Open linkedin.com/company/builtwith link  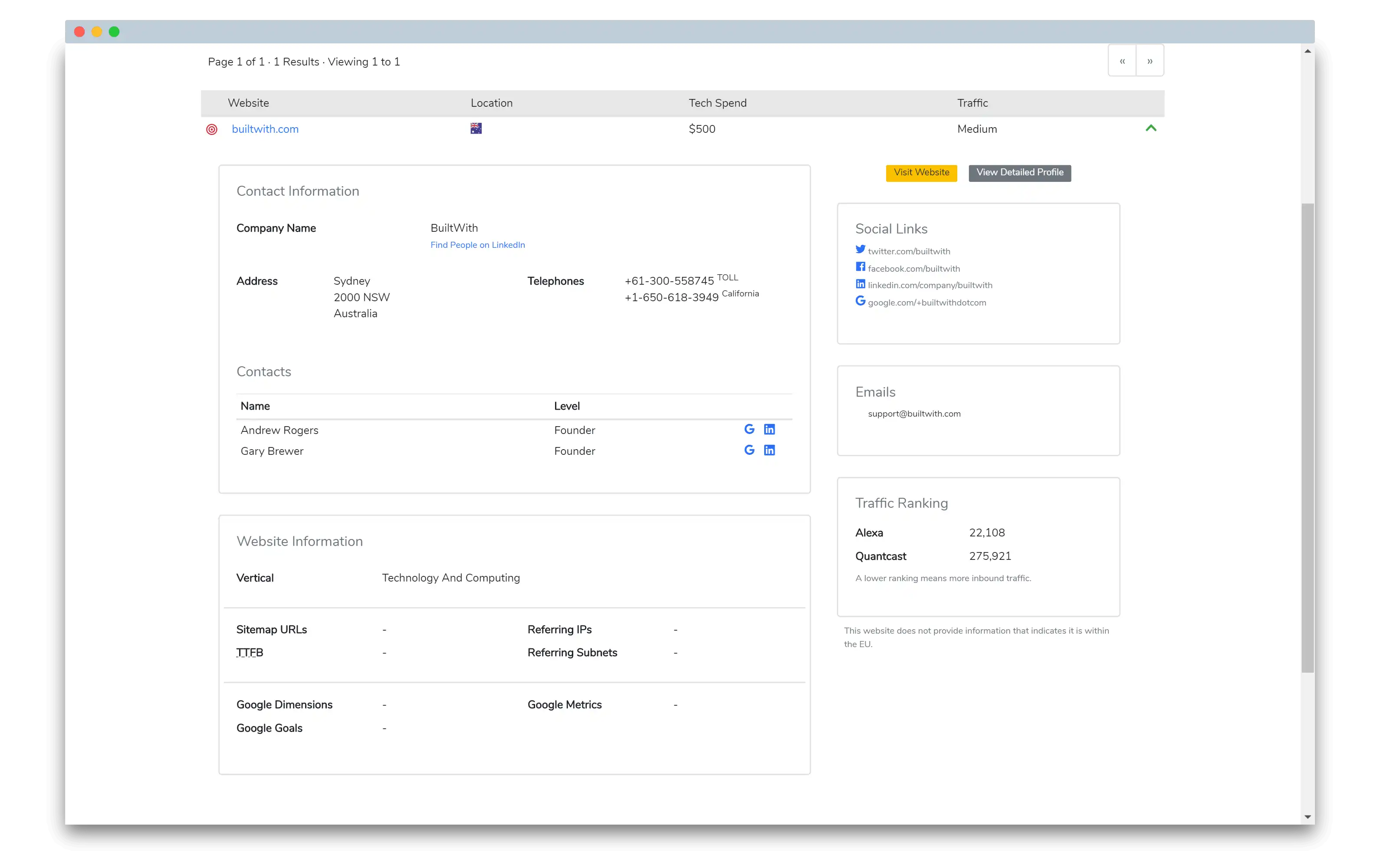coord(930,286)
